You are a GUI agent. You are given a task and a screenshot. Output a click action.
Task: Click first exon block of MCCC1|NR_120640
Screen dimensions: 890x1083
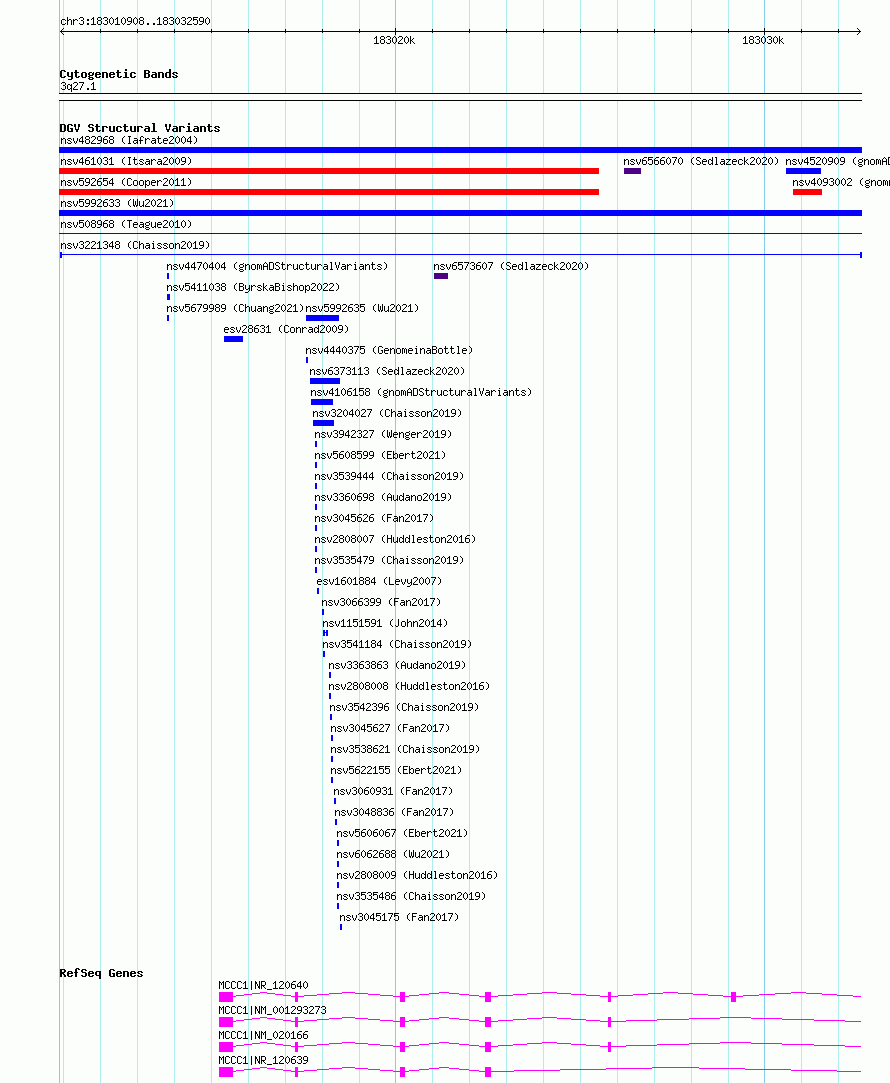click(x=226, y=997)
